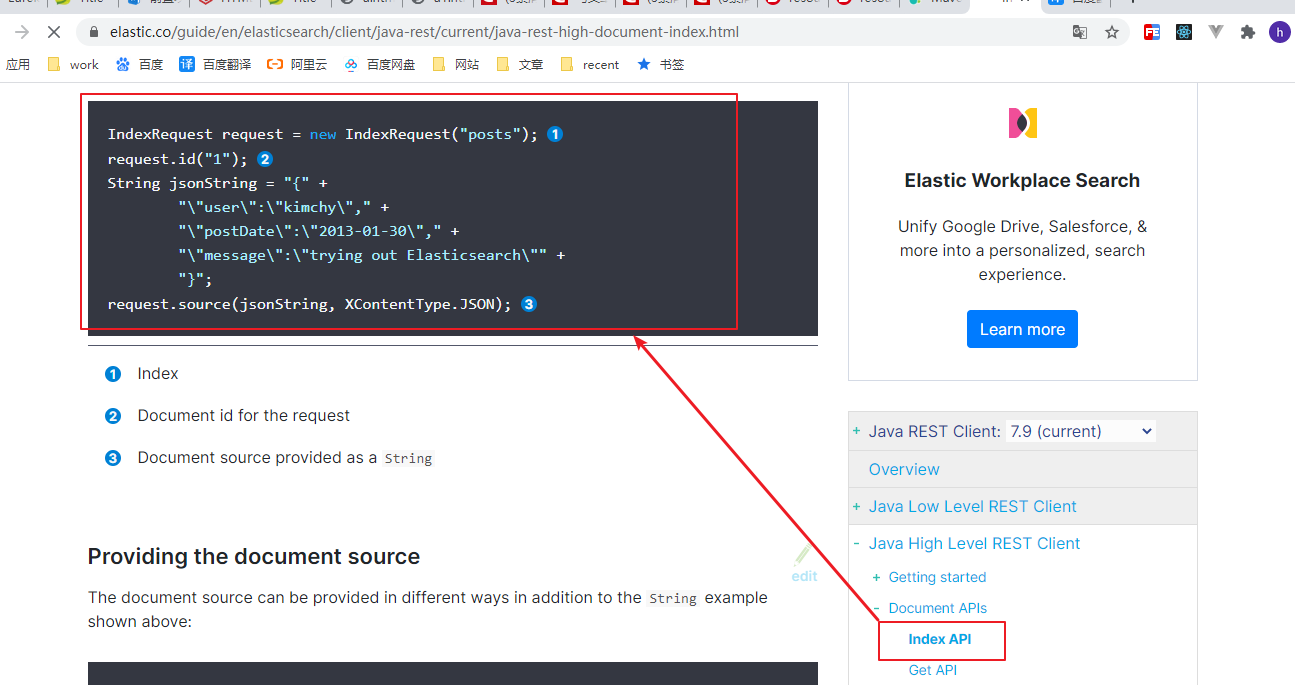Expand the '+' next to Java REST Client

[x=857, y=431]
